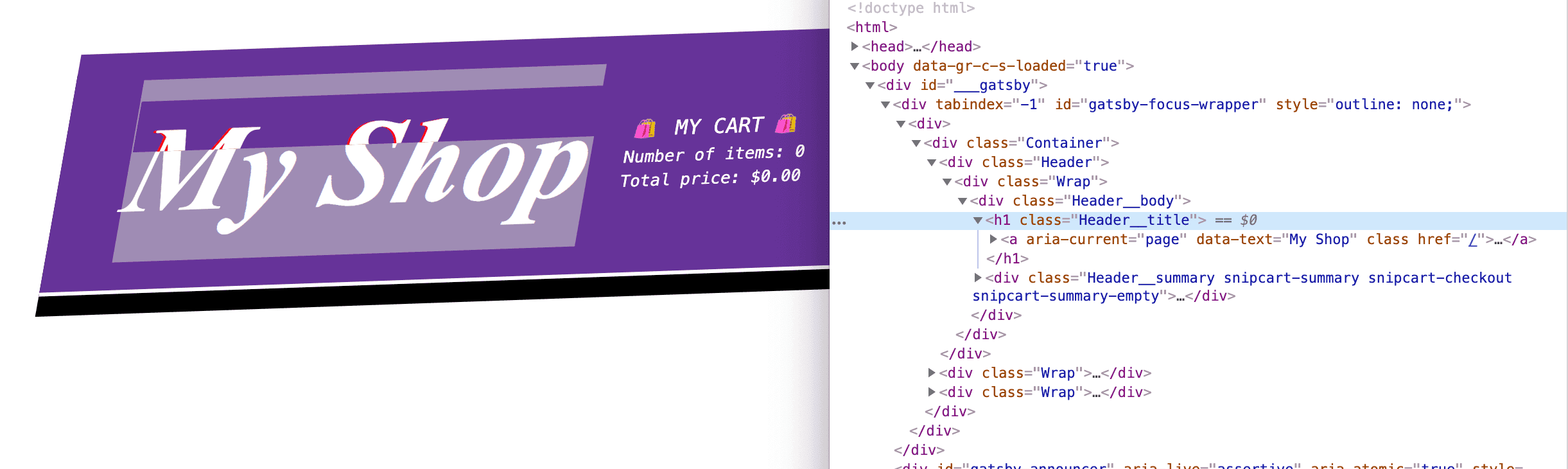Collapse the Header__body div node
The width and height of the screenshot is (1568, 469).
(x=963, y=201)
